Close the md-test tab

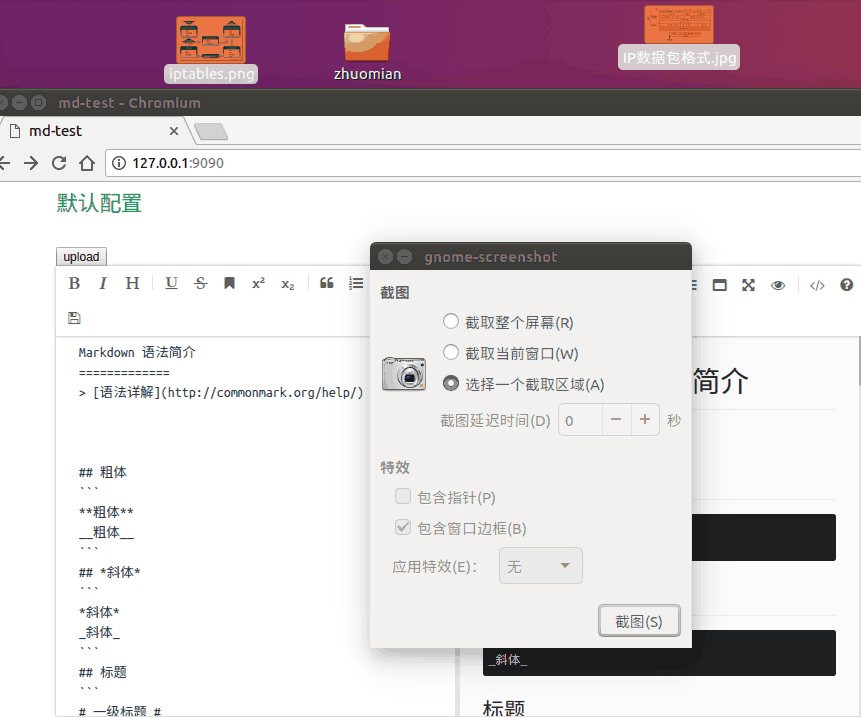click(174, 131)
